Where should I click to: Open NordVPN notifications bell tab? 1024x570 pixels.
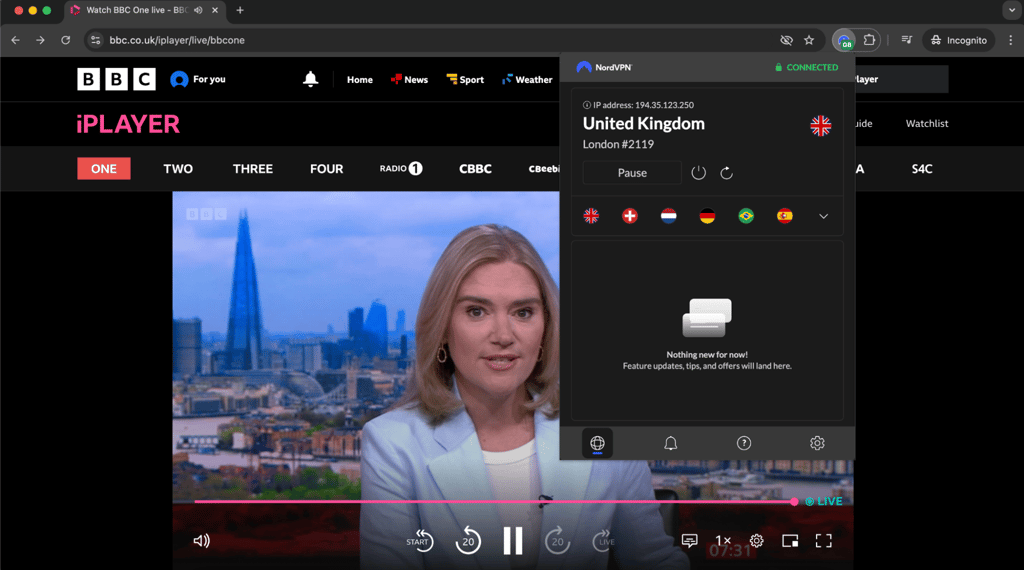click(x=671, y=443)
